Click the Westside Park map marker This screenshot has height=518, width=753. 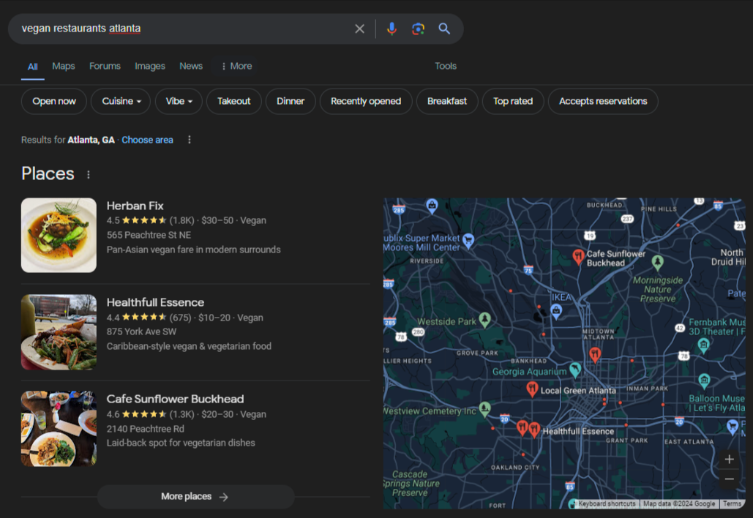485,319
